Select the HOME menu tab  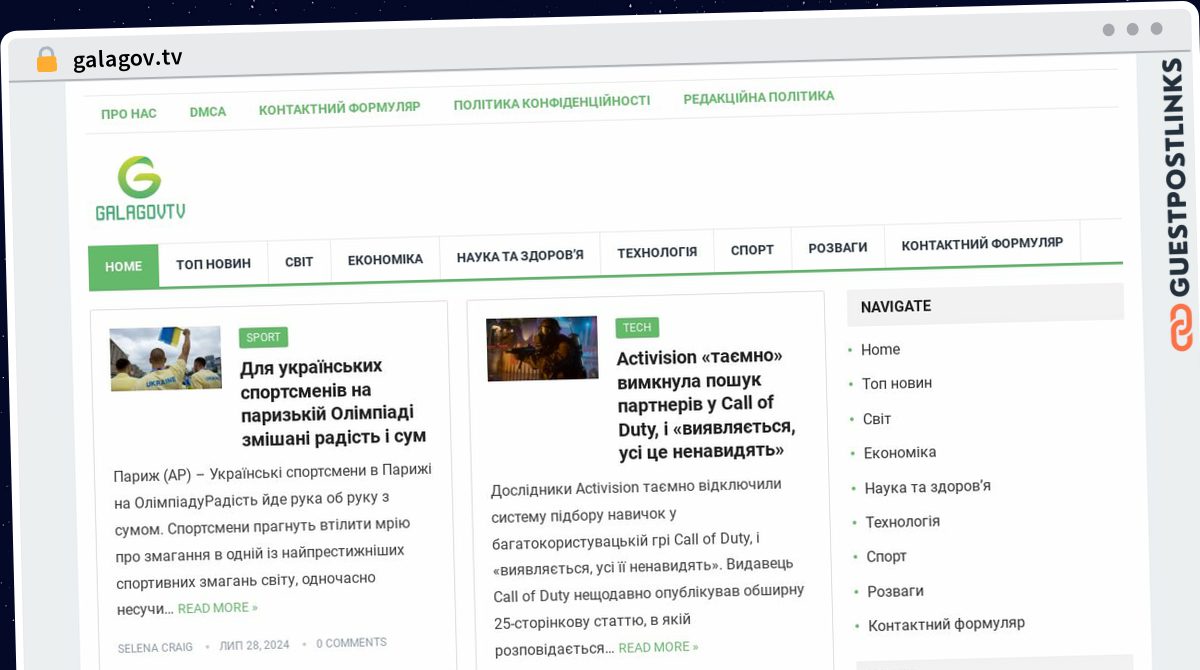click(x=124, y=267)
